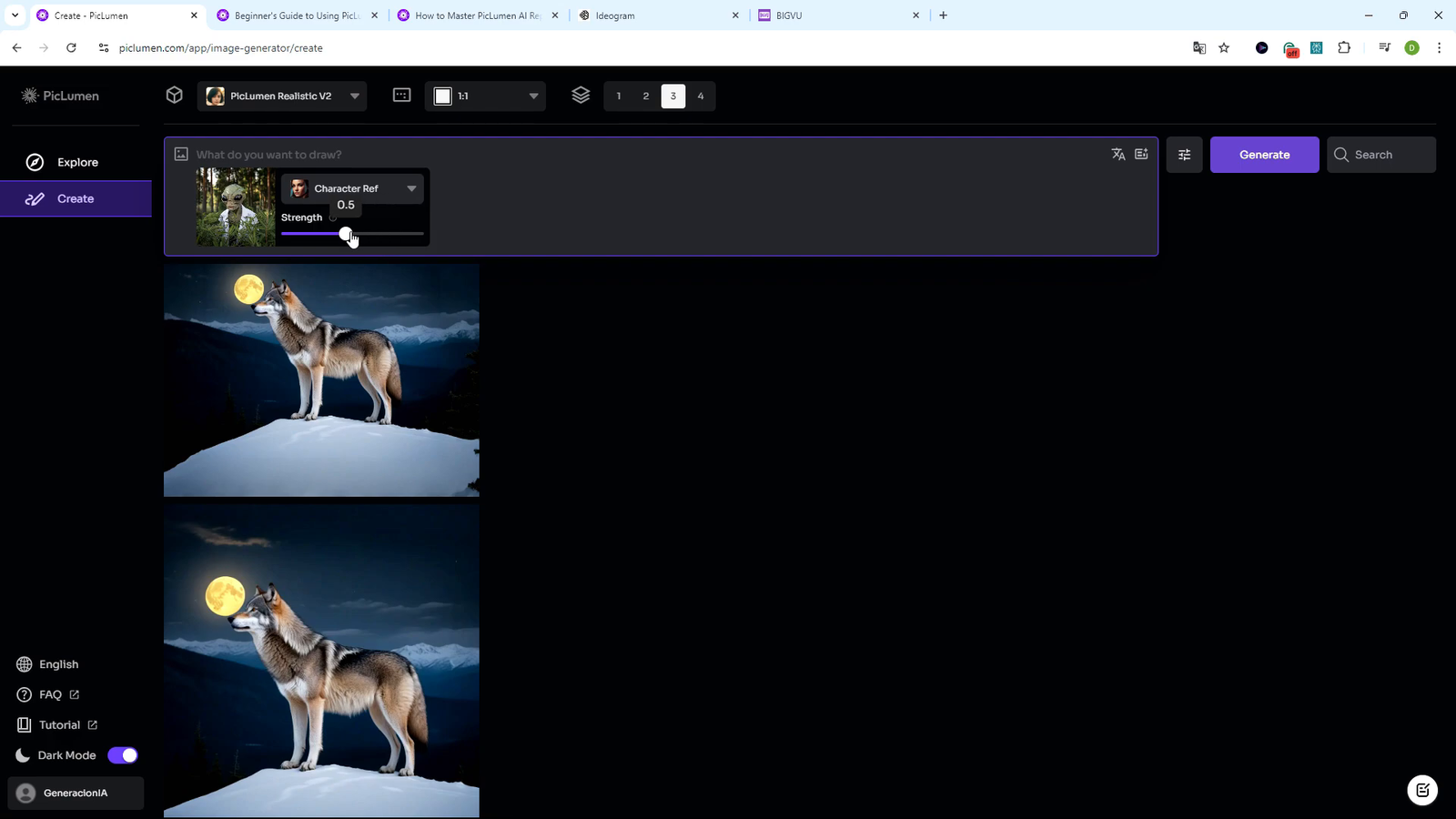Click the image dimensions icon in toolbar
This screenshot has height=819, width=1456.
coord(401,95)
